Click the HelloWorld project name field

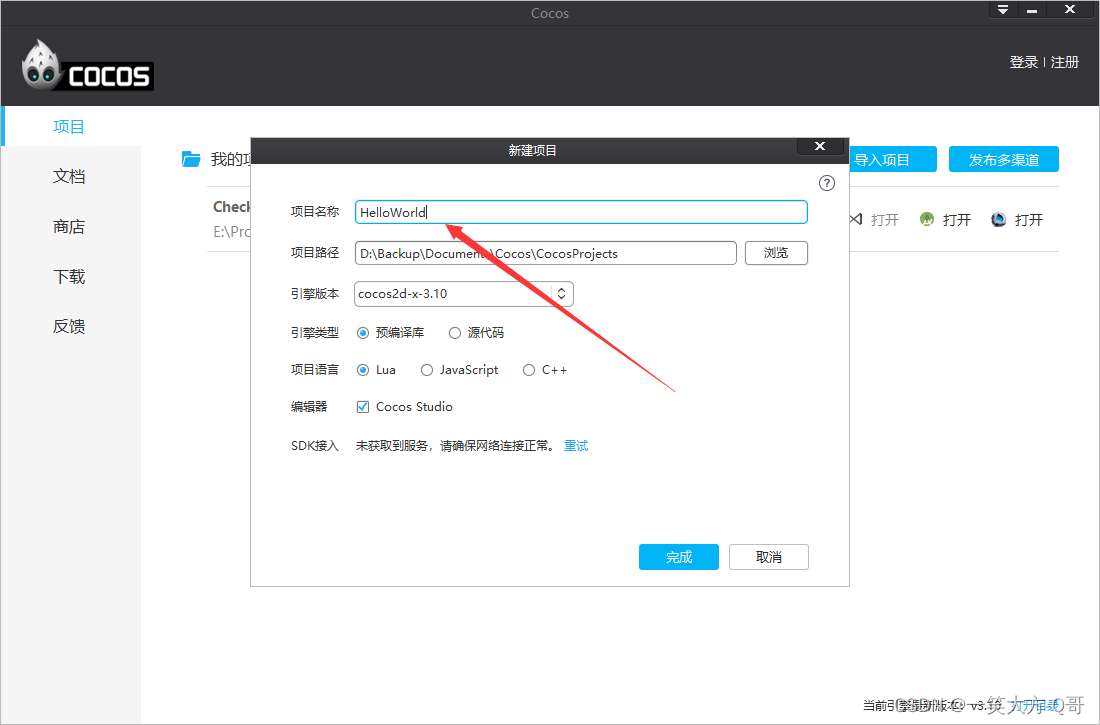coord(580,211)
